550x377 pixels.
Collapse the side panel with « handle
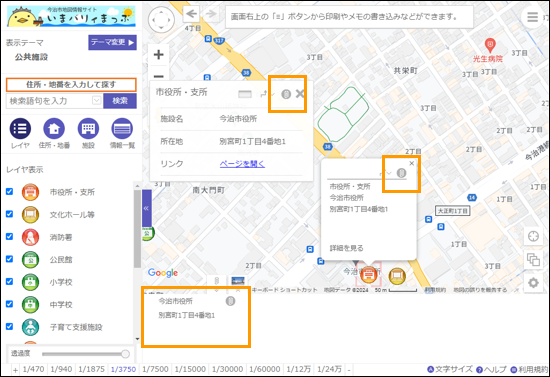tap(147, 208)
